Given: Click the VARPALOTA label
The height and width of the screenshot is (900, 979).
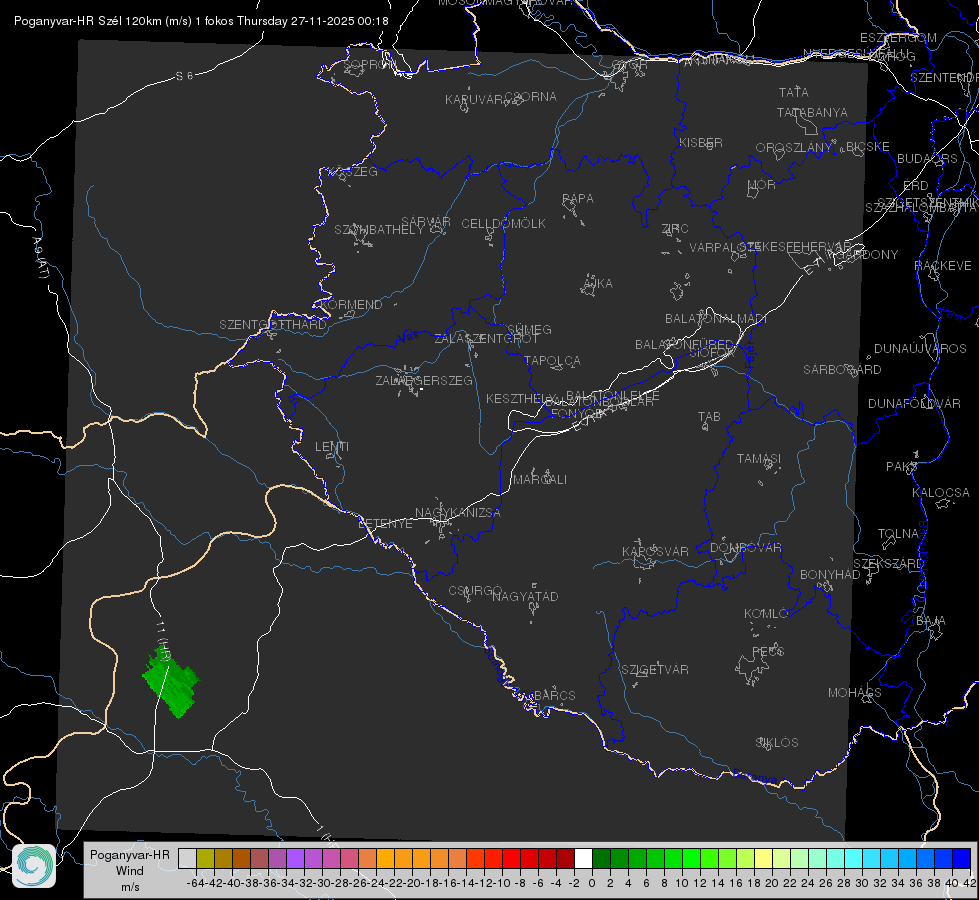Looking at the screenshot, I should [x=723, y=247].
